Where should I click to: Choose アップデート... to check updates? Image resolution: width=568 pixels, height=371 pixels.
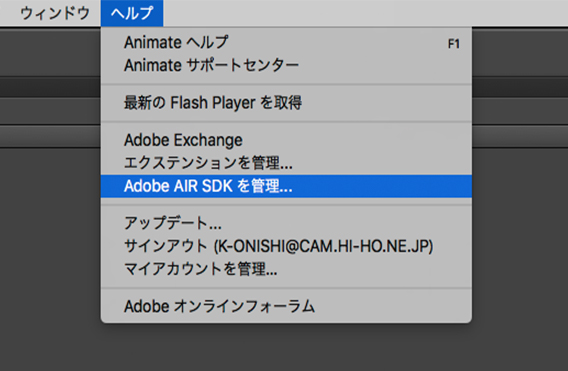286,223
